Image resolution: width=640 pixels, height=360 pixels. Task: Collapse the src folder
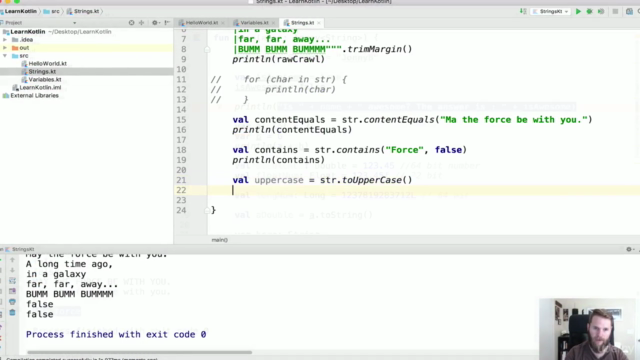pyautogui.click(x=5, y=56)
